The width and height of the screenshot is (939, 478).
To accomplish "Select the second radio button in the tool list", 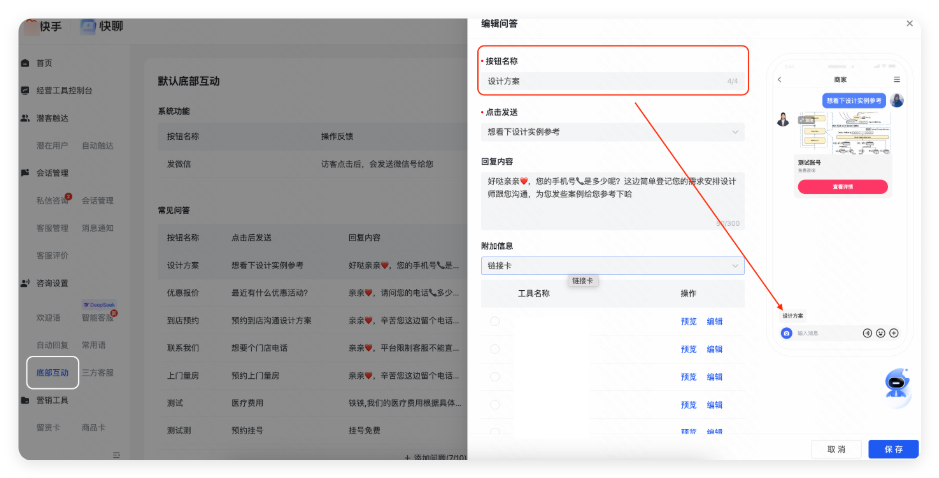I will [495, 349].
